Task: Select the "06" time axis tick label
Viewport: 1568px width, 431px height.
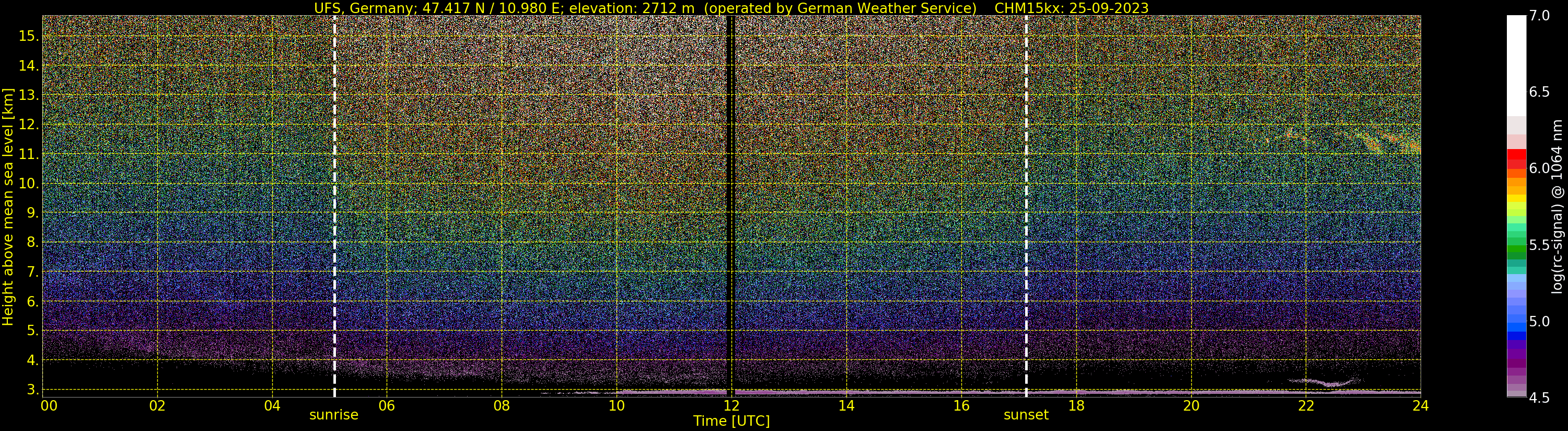Action: click(387, 406)
